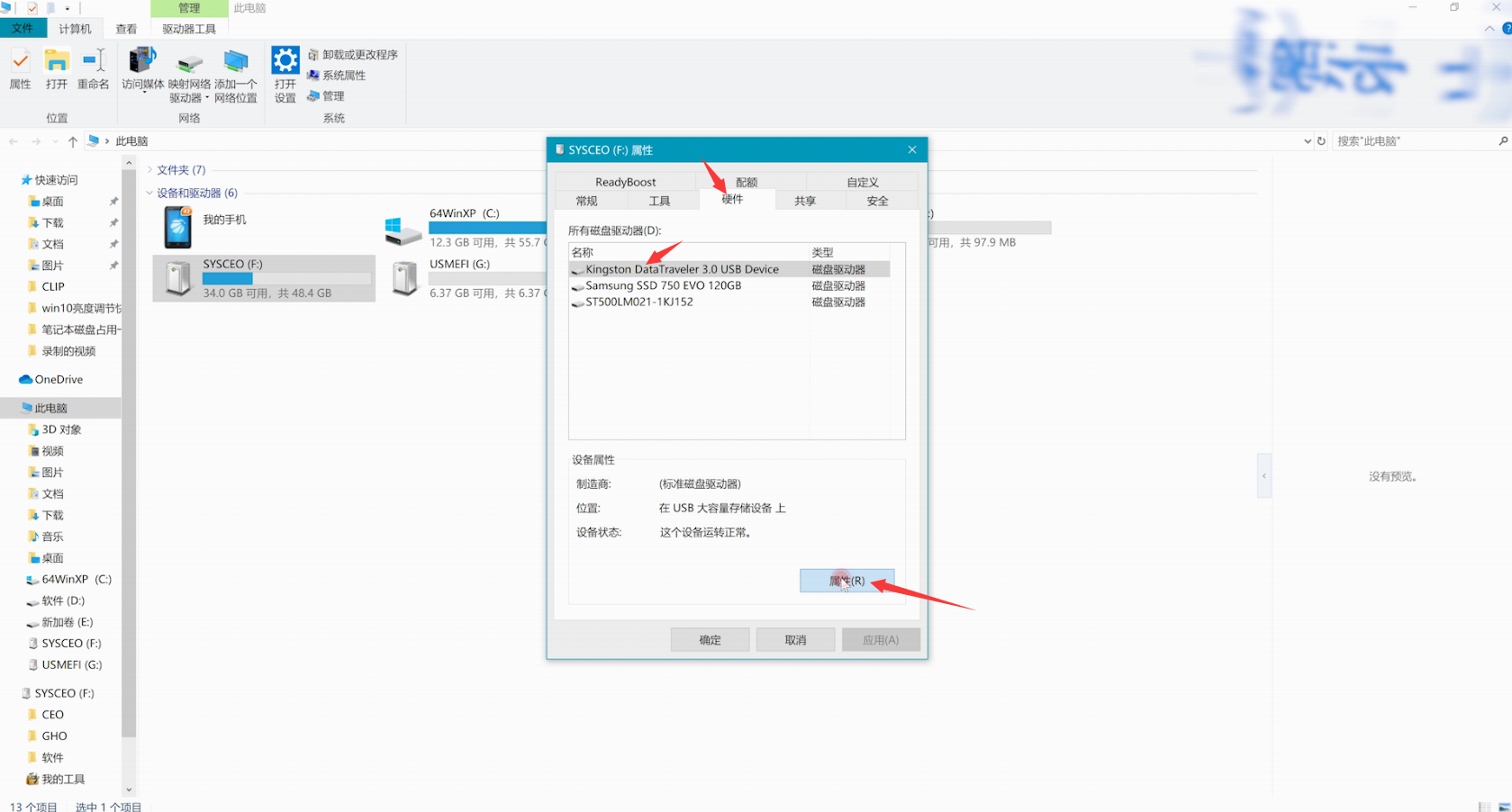Open CEO folder in sidebar
Screen dimensions: 1512x812
tap(52, 715)
